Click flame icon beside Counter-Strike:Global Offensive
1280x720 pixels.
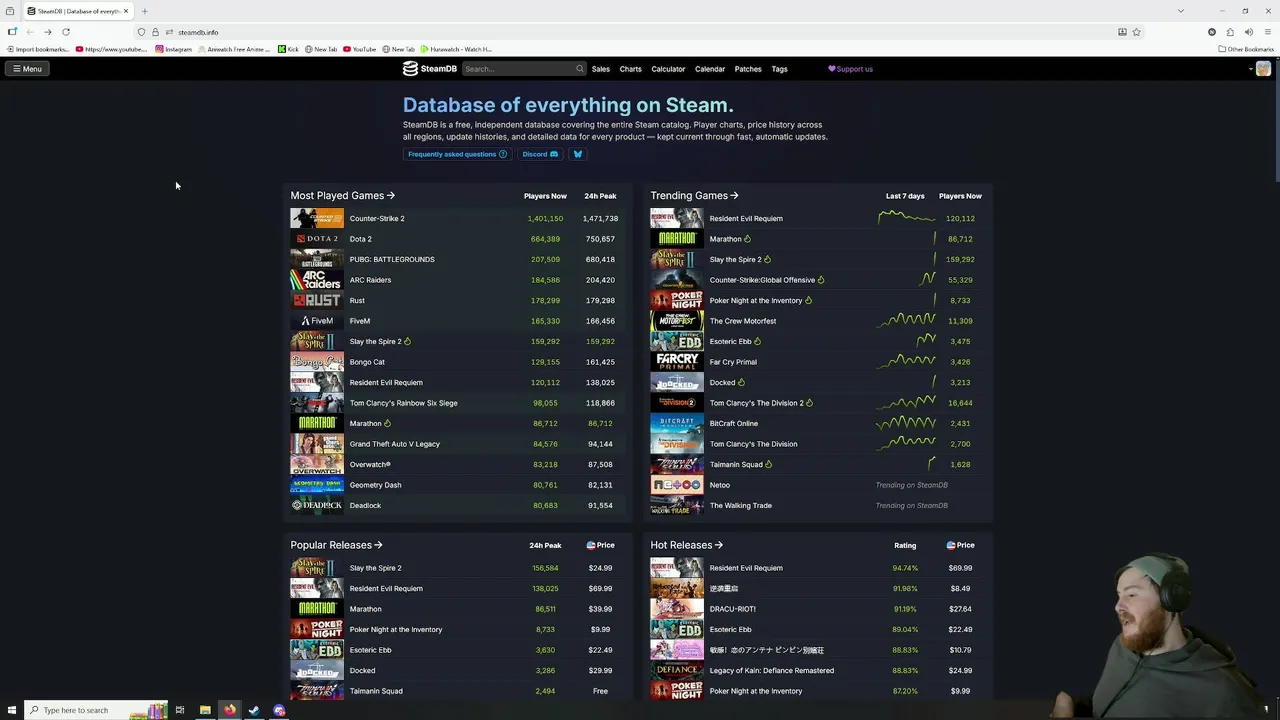point(821,280)
